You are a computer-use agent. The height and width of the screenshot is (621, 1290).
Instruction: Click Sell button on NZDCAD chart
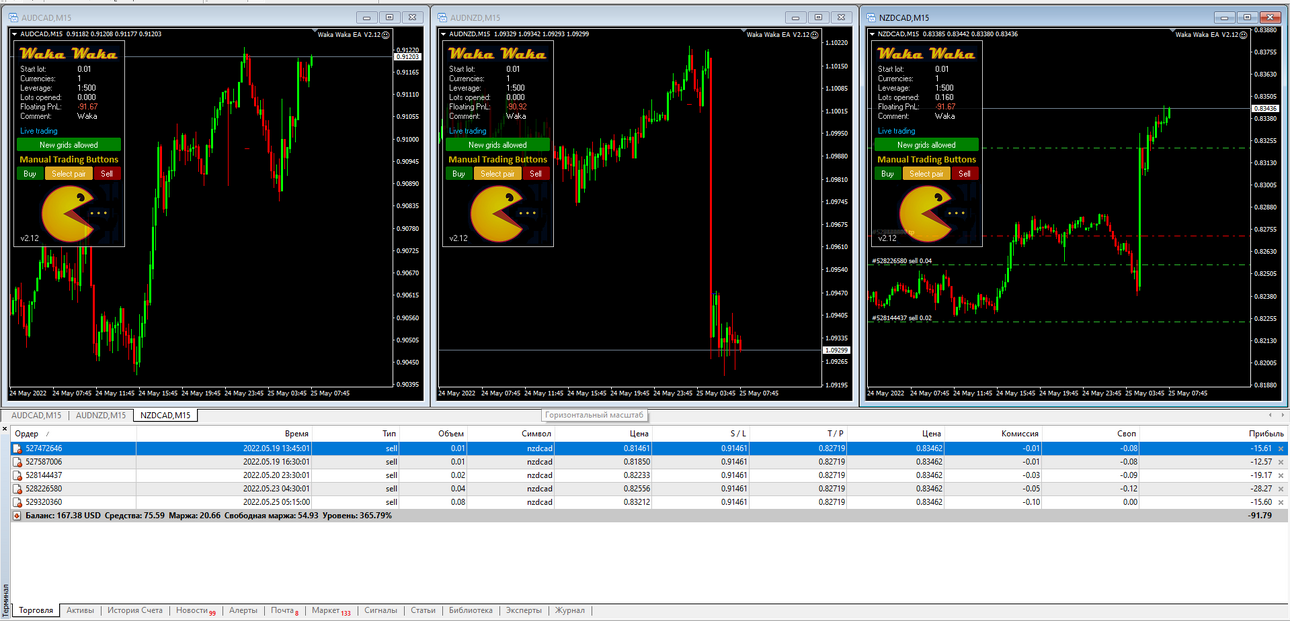click(965, 173)
